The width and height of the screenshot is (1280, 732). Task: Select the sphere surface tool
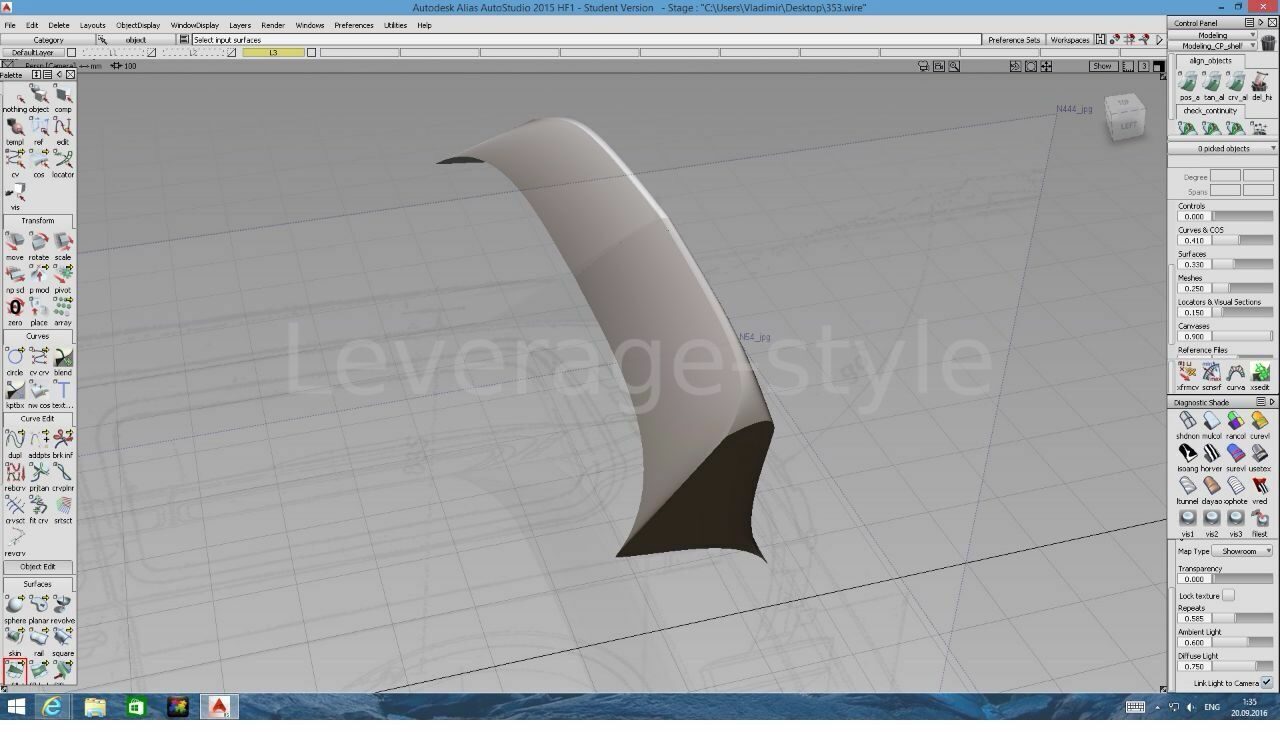[x=15, y=607]
